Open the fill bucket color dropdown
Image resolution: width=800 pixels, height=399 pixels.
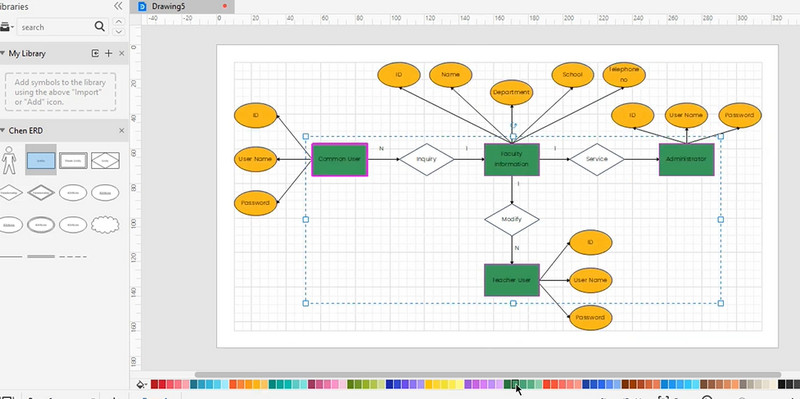142,384
